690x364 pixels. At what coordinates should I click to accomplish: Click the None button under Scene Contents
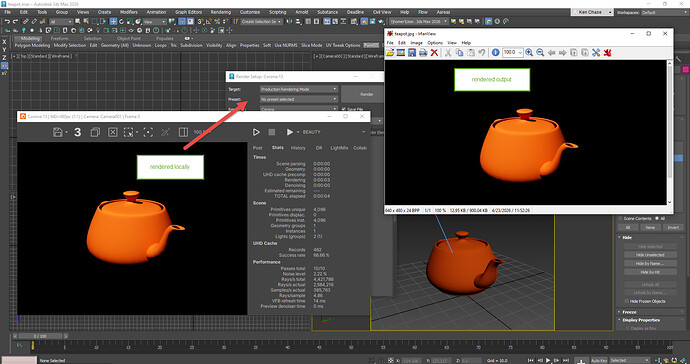coord(650,228)
